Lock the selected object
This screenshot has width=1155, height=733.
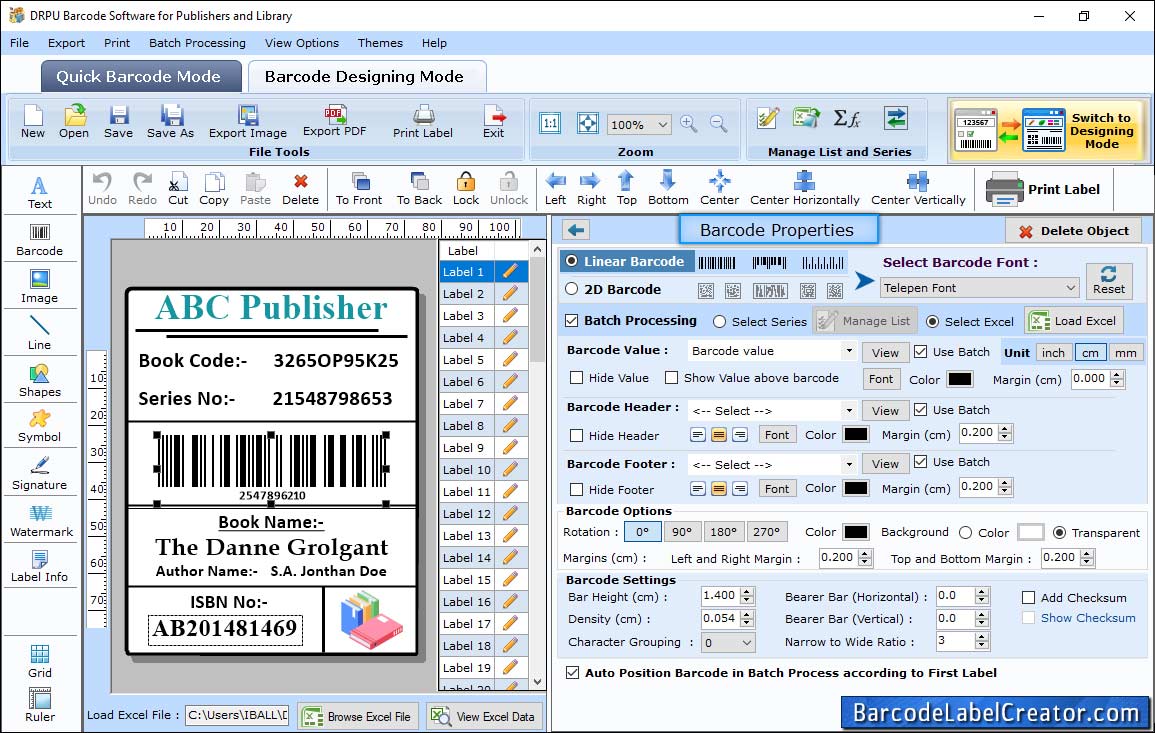(x=466, y=189)
